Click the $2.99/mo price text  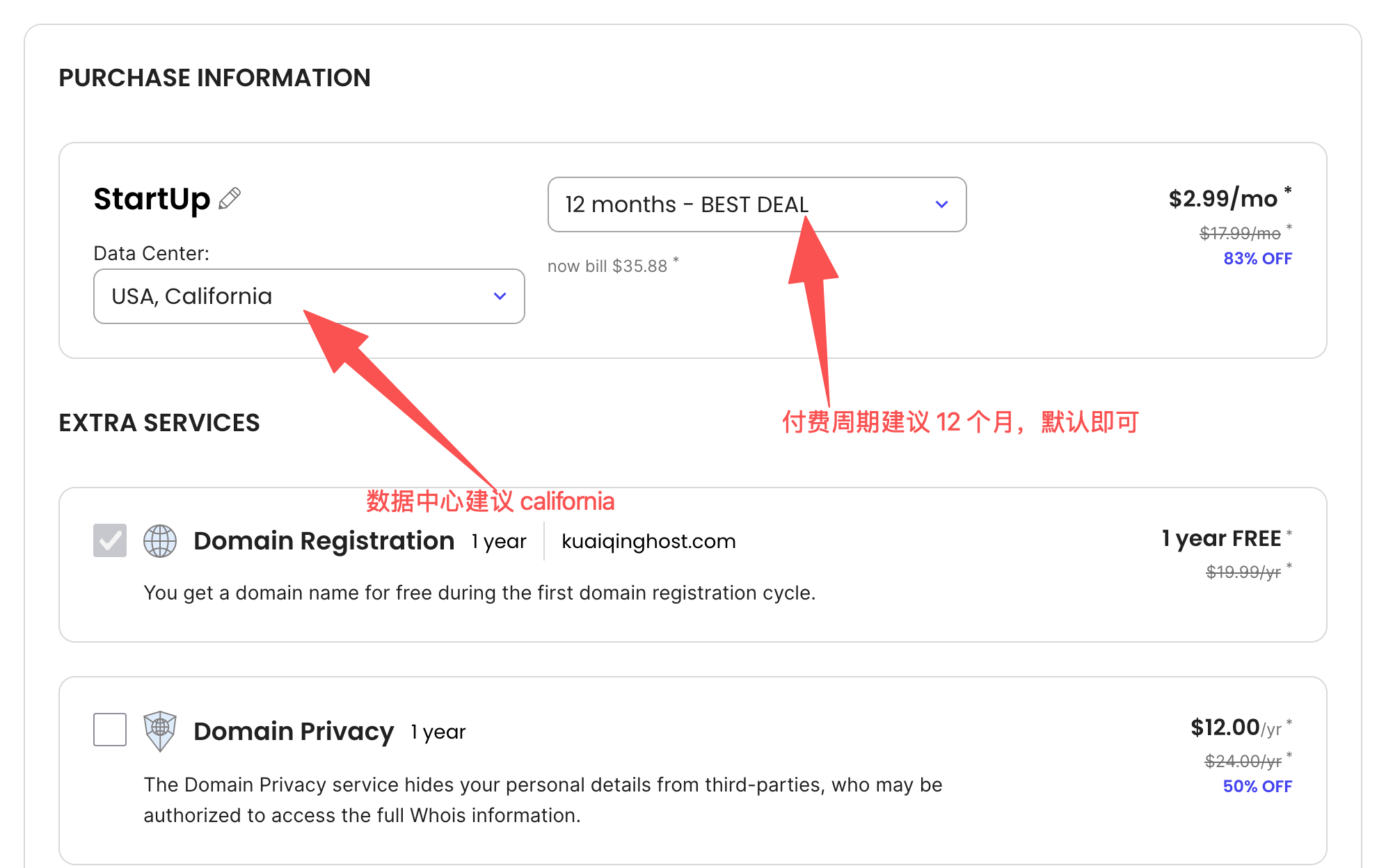click(x=1223, y=199)
